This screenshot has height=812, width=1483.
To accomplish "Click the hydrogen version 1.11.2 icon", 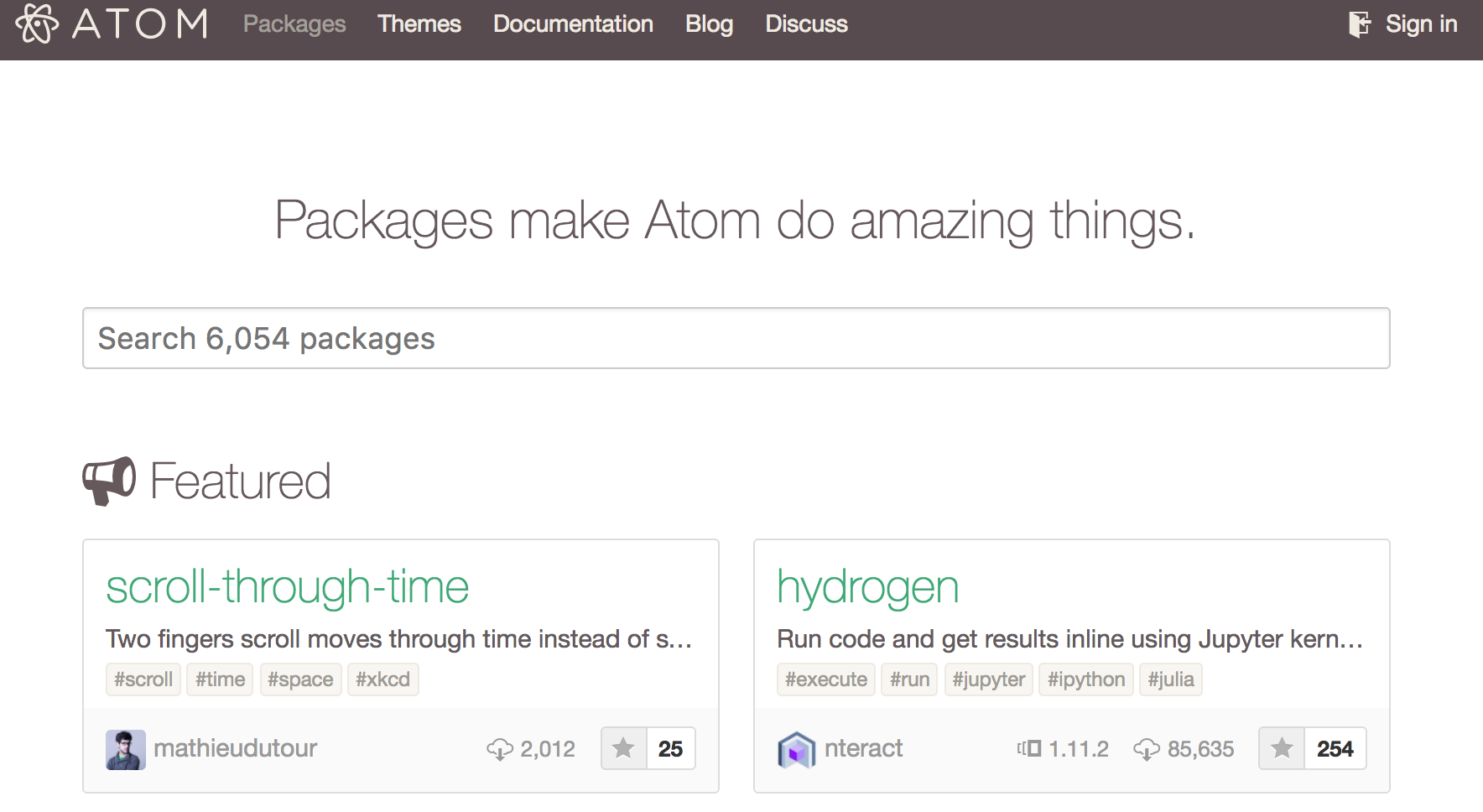I will pos(1029,748).
